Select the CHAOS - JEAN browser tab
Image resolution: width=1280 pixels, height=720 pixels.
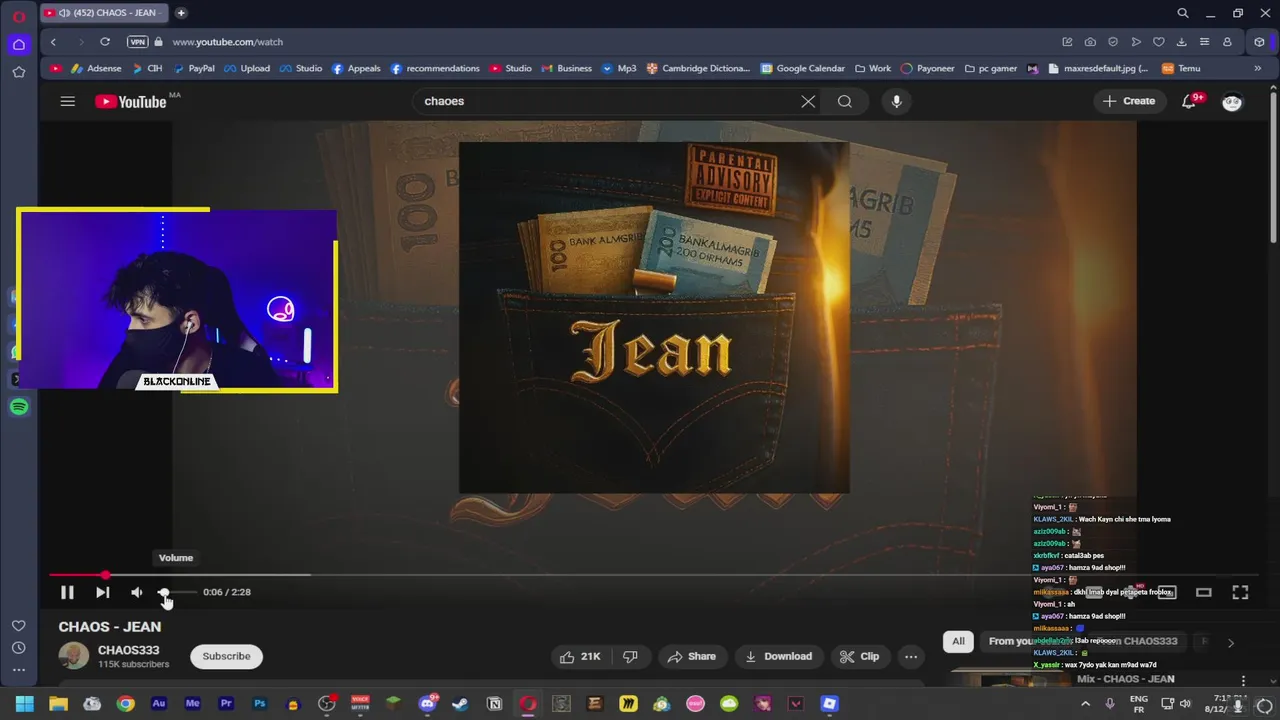(105, 13)
